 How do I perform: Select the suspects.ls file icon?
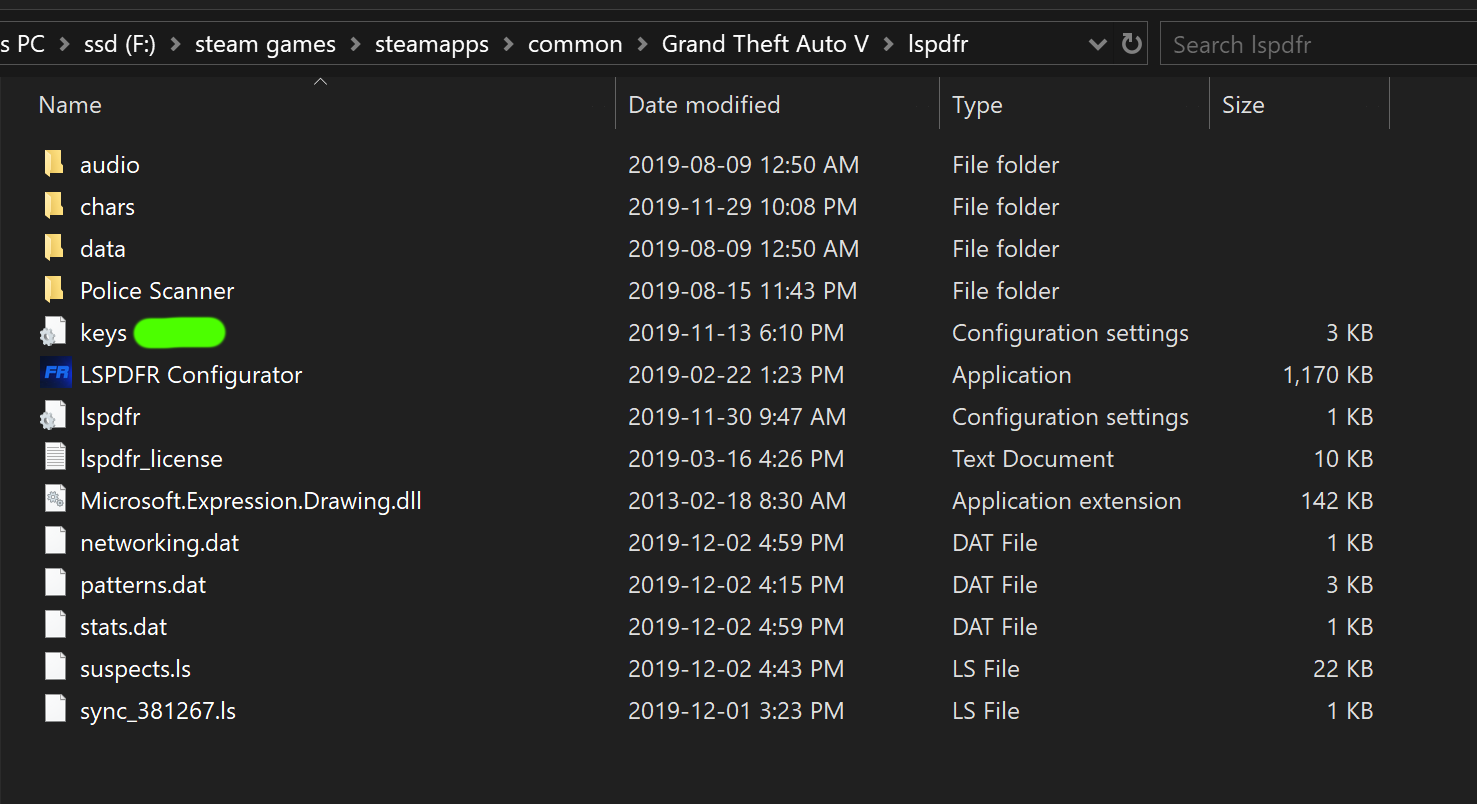point(55,669)
